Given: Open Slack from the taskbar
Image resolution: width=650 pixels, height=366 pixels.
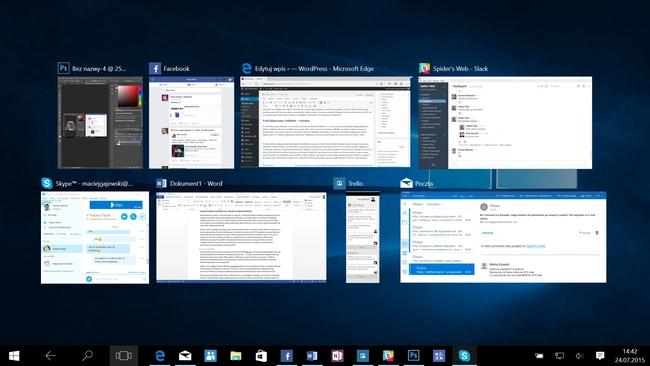Looking at the screenshot, I should tap(388, 356).
